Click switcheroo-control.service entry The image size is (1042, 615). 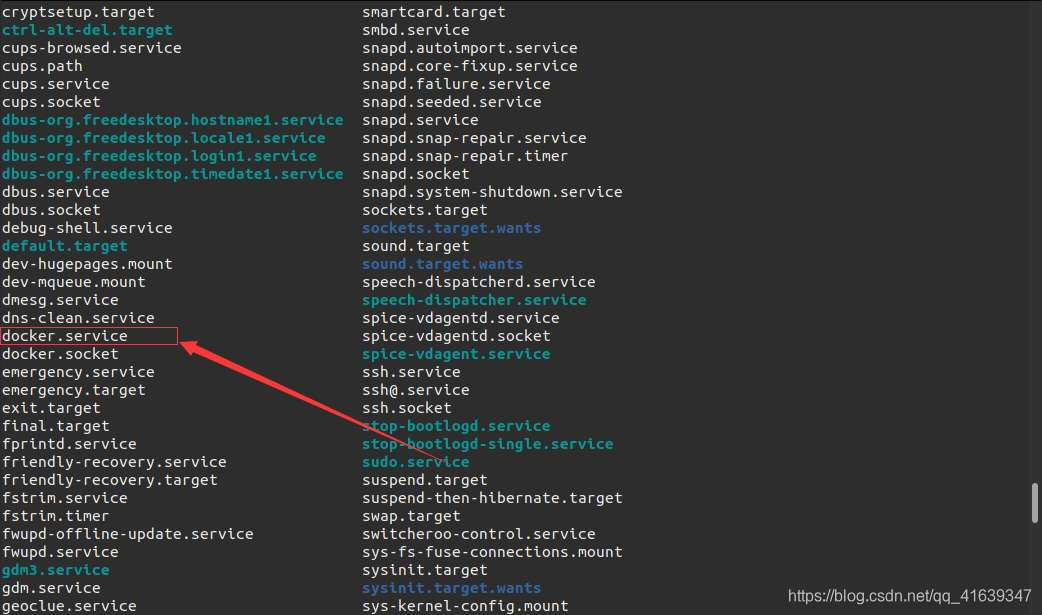(479, 533)
